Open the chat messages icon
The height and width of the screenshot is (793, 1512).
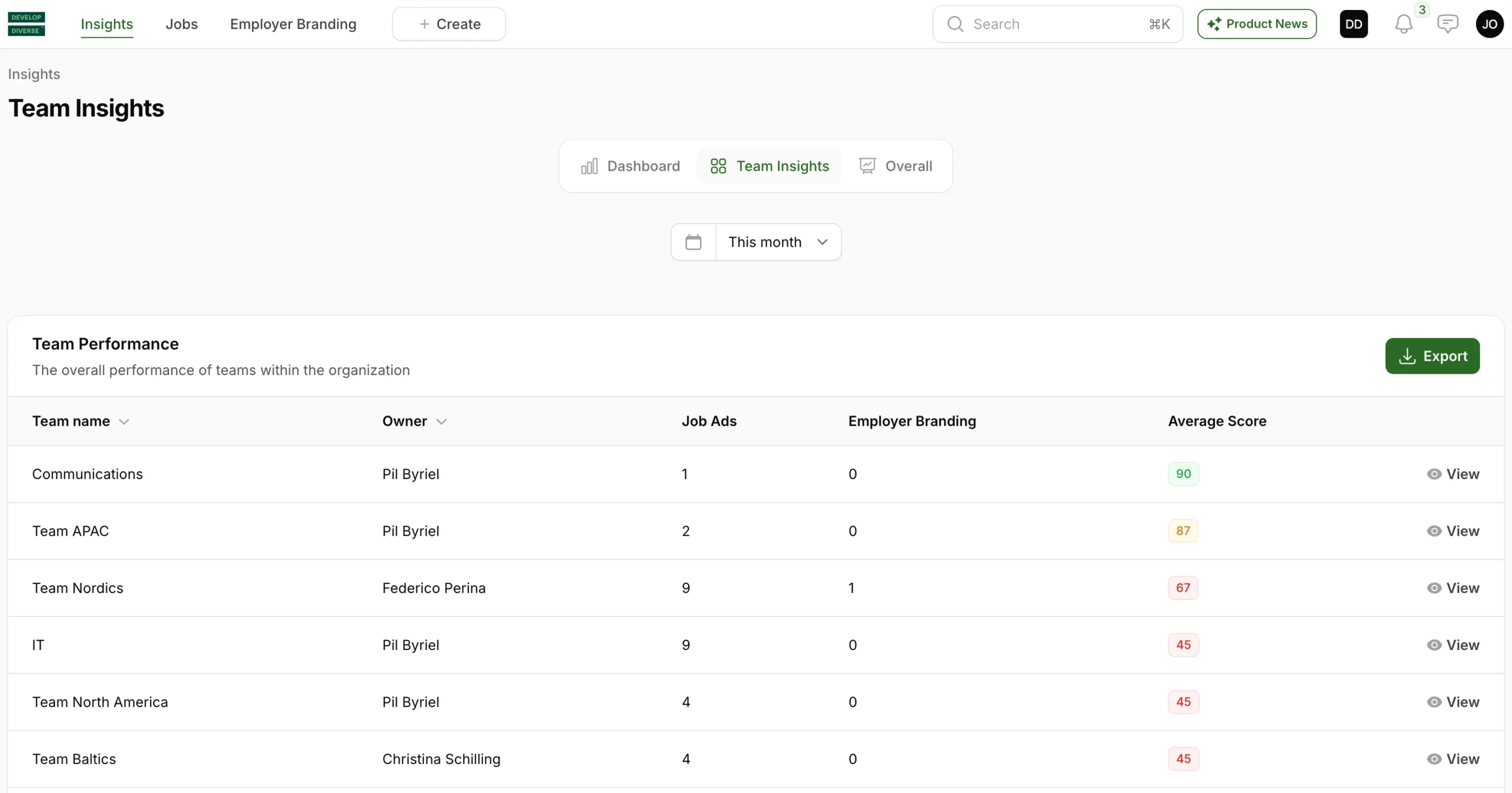coord(1447,24)
